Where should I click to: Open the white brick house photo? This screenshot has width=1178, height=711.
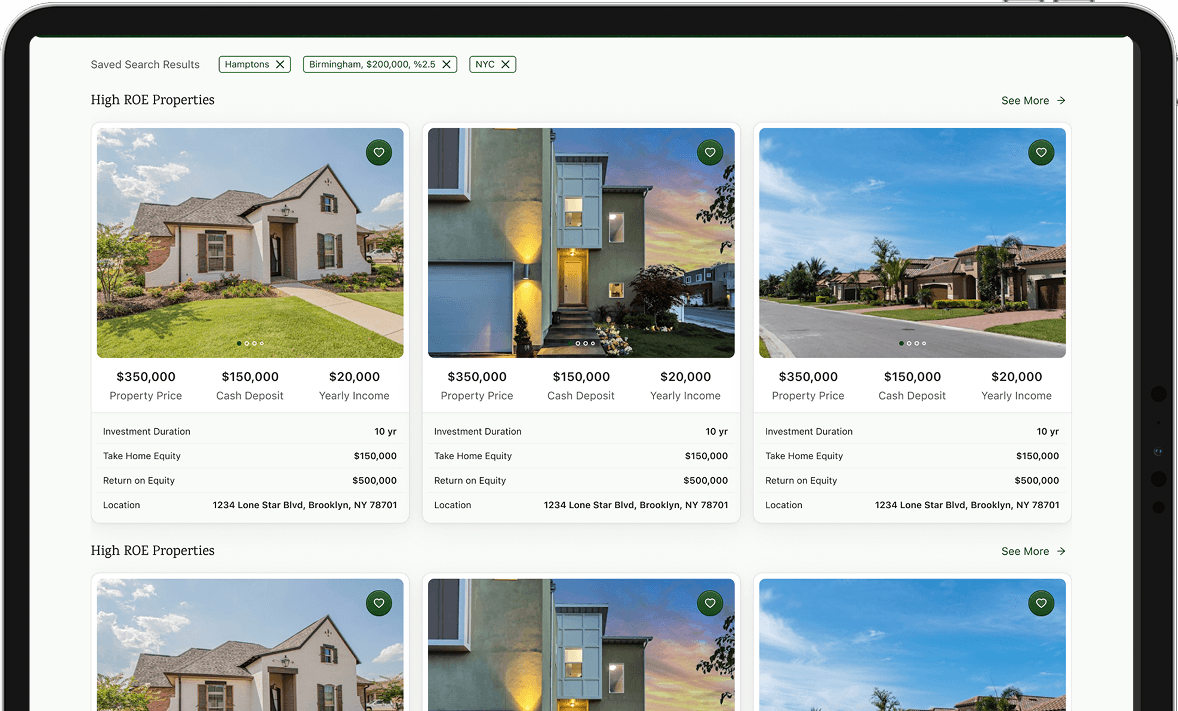click(x=250, y=242)
